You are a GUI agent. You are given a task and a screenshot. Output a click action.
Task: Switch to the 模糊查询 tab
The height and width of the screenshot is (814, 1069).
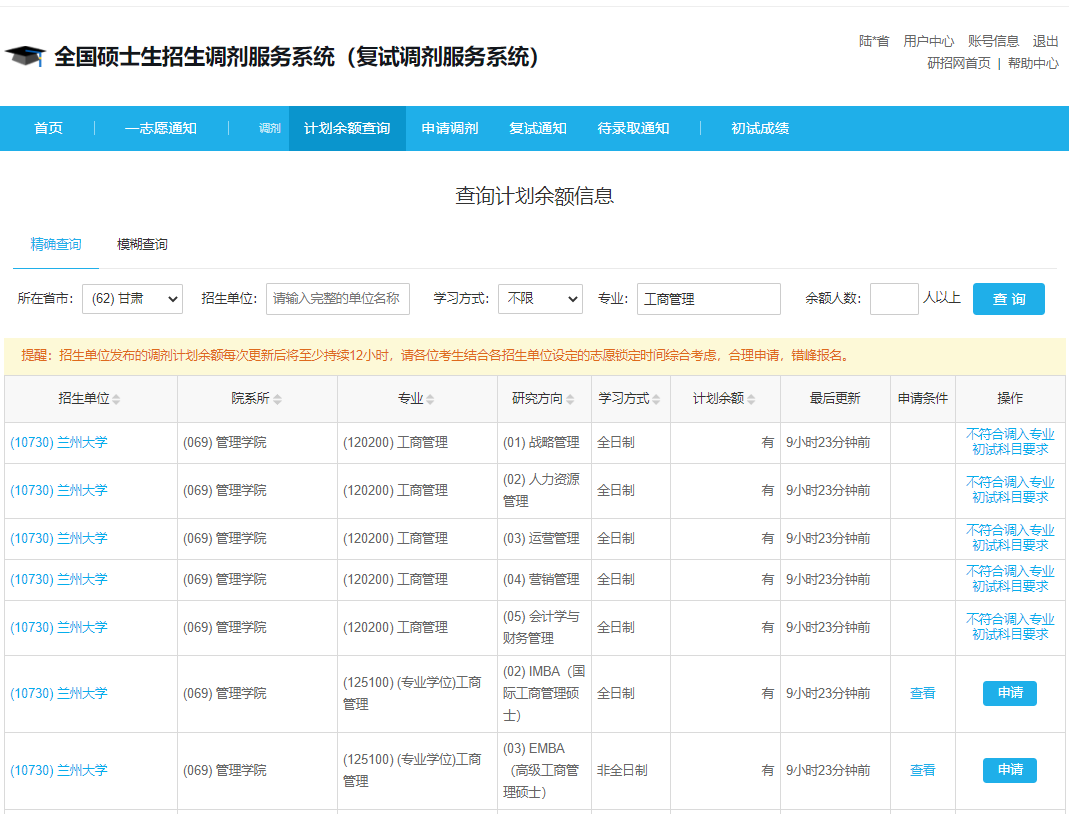[x=140, y=244]
